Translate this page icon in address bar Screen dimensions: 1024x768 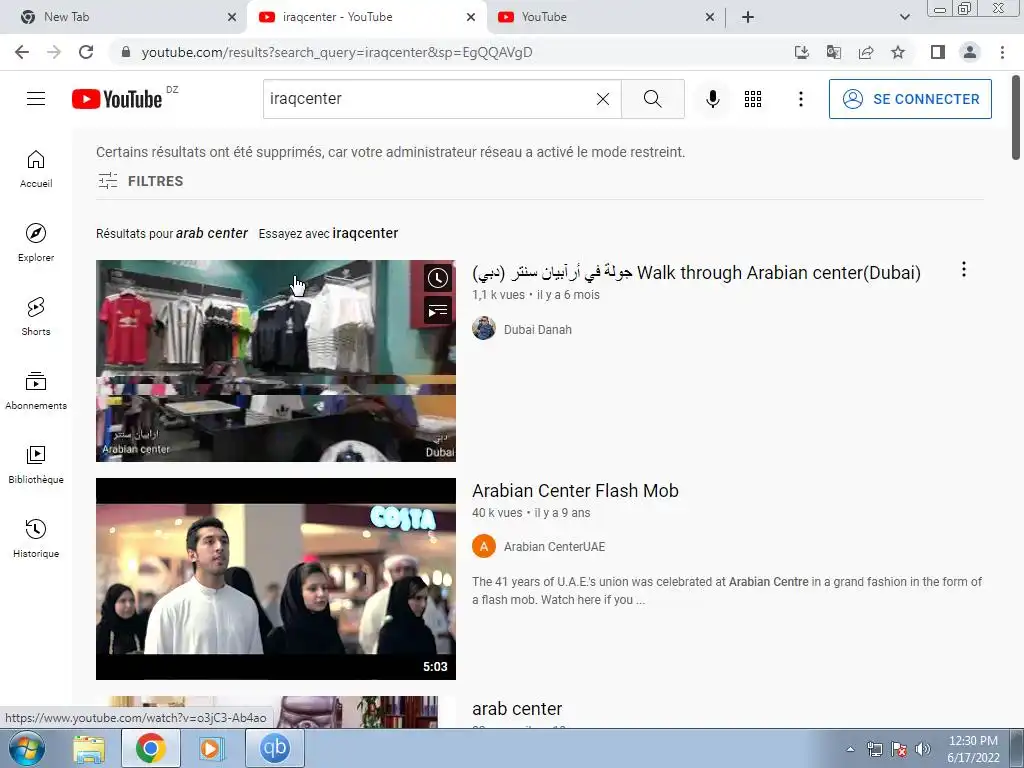point(833,52)
